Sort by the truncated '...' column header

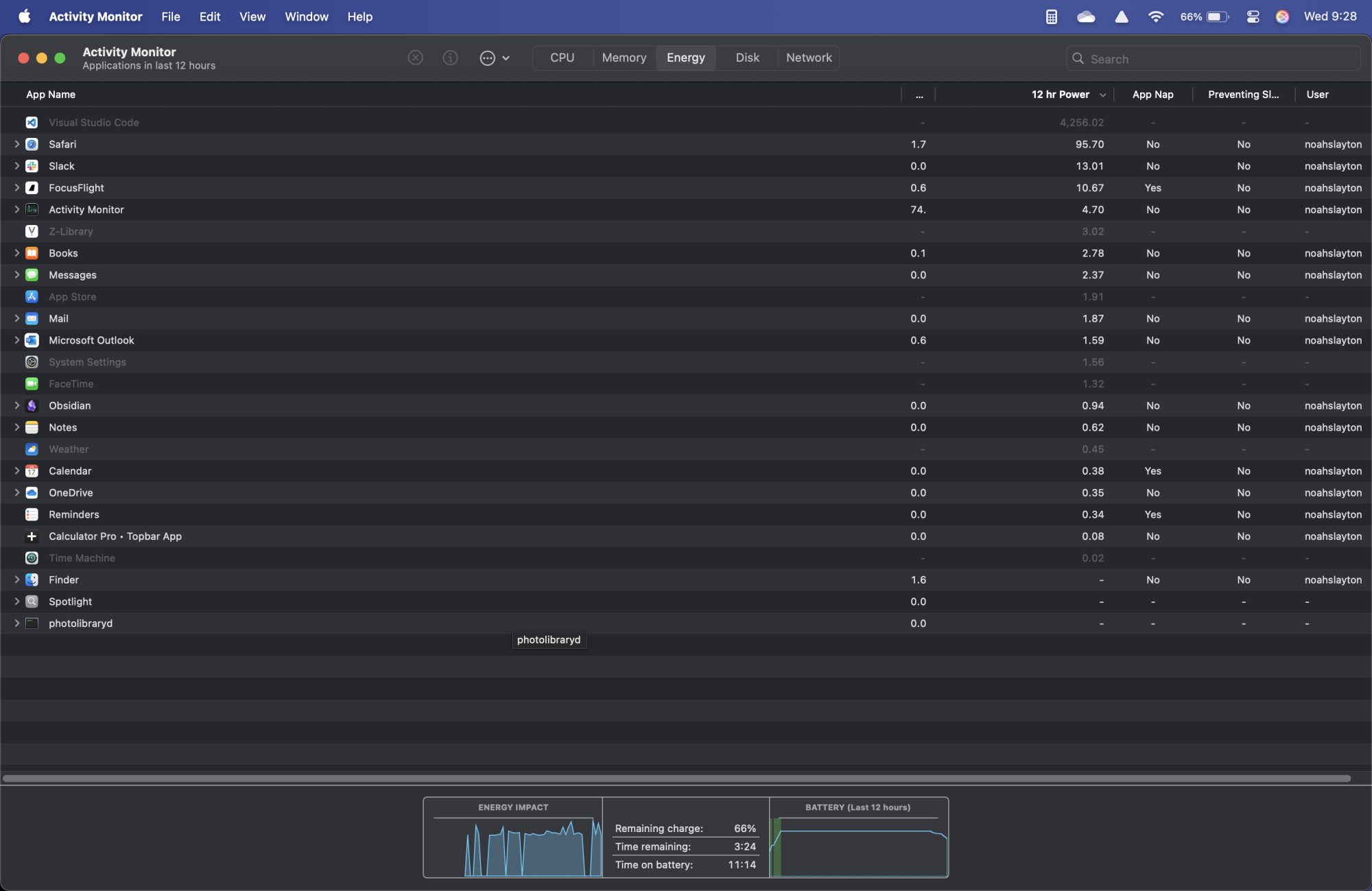[x=919, y=95]
